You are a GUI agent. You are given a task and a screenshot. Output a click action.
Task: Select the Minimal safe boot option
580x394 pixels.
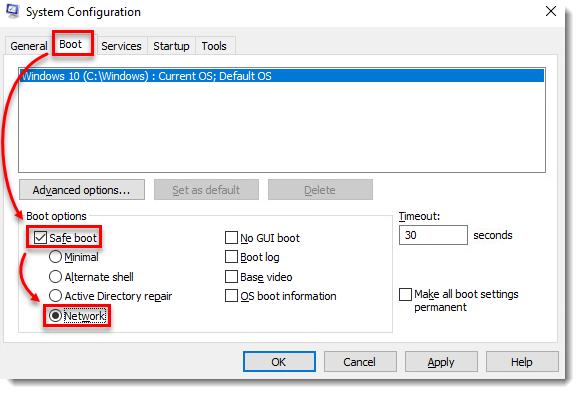click(x=55, y=257)
